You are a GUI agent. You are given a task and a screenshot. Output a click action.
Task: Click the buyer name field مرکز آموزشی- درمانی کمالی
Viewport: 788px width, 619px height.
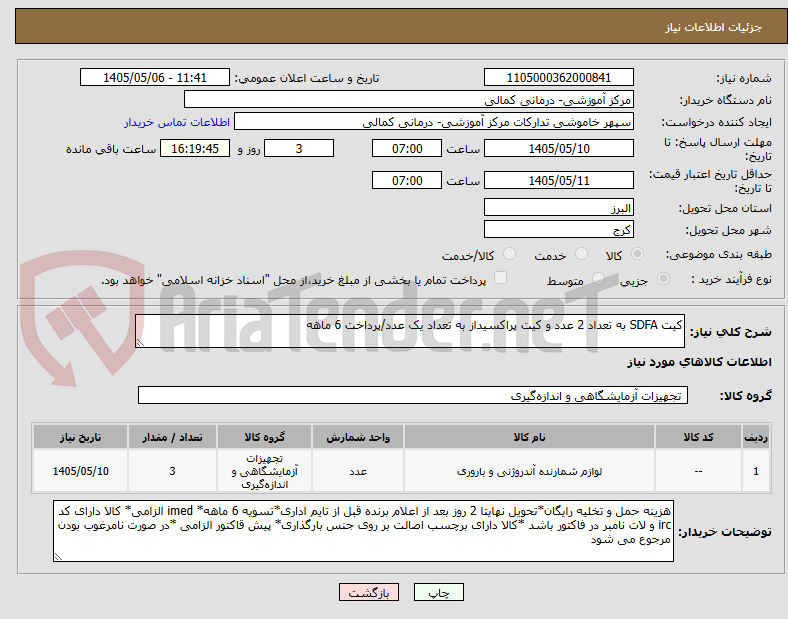409,99
